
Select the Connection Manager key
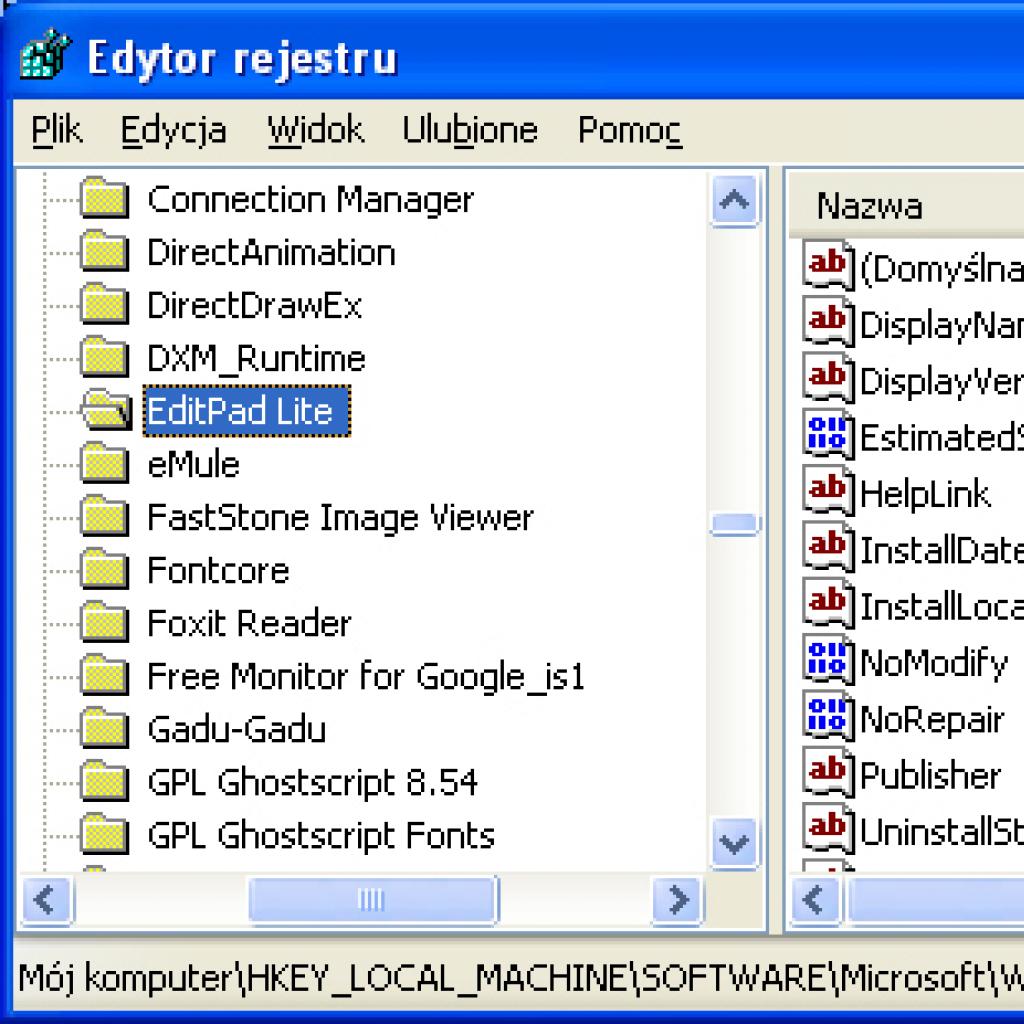point(310,200)
